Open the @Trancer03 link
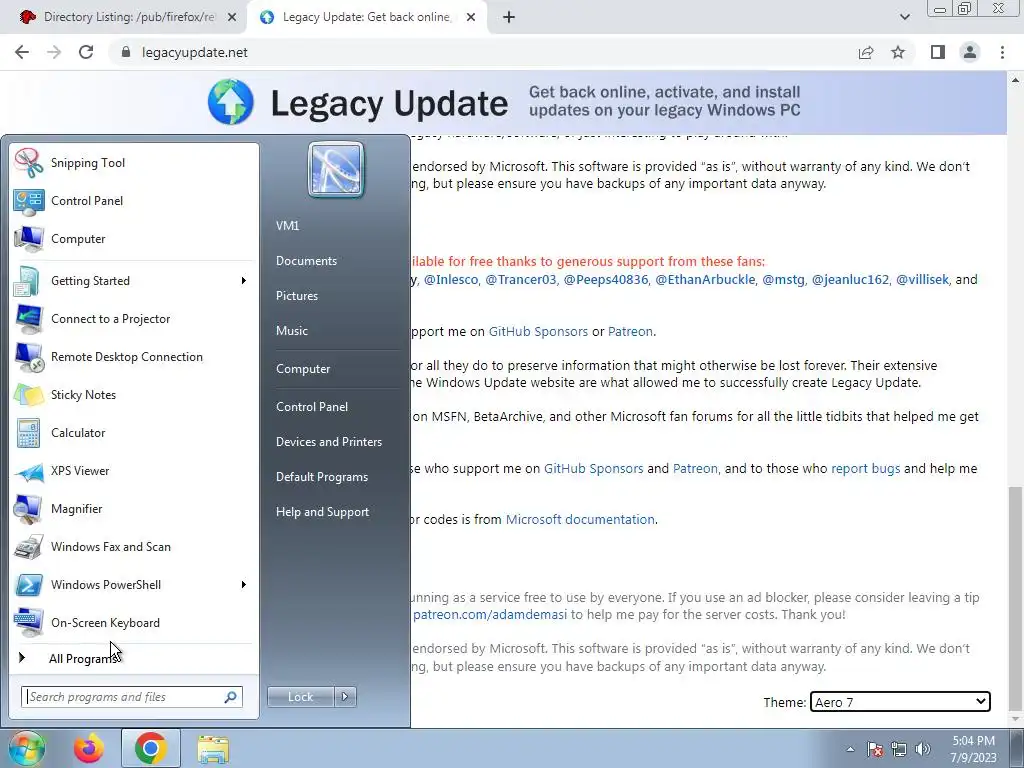 pyautogui.click(x=520, y=280)
